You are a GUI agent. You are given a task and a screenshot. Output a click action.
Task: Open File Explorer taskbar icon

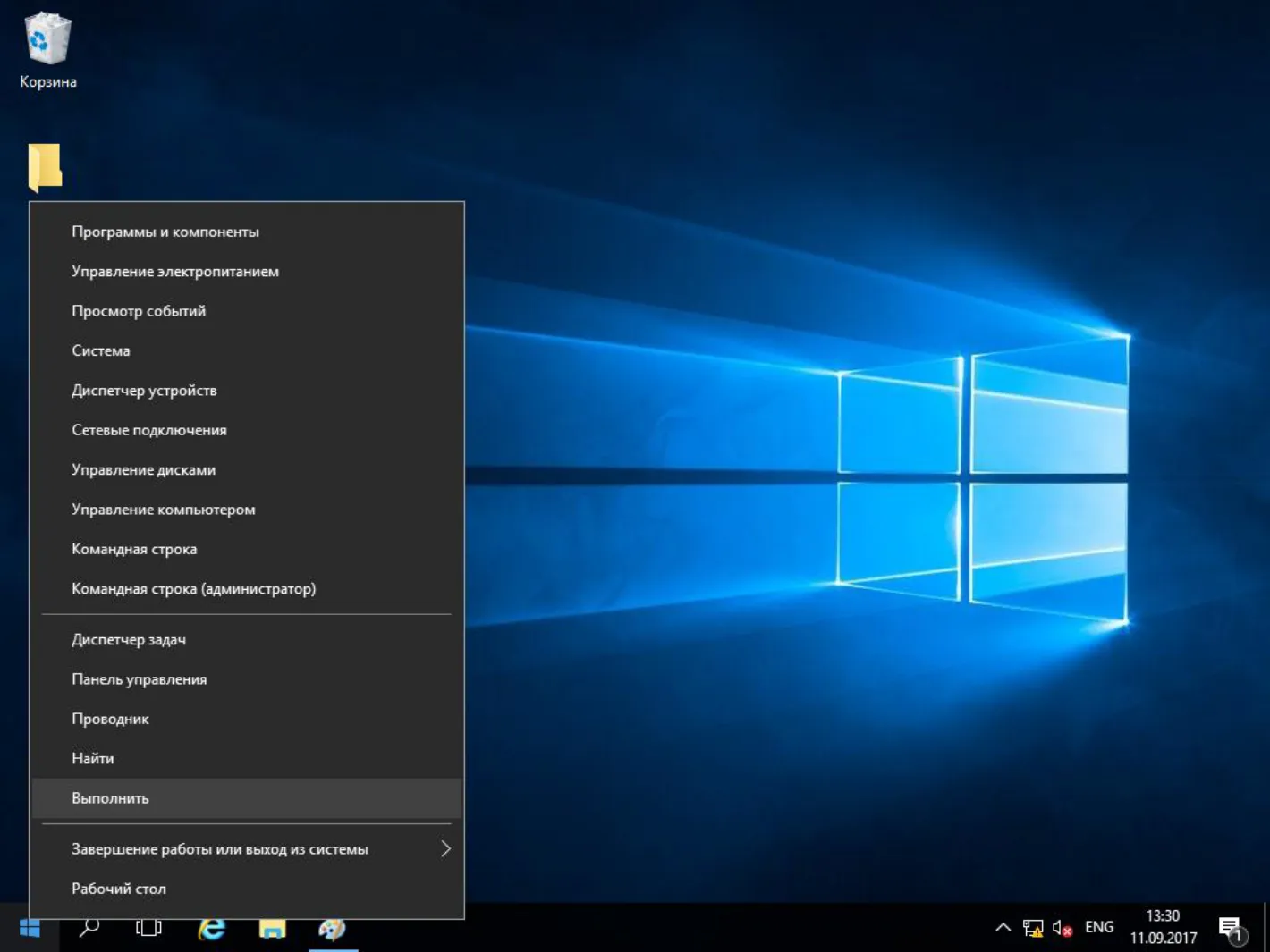point(272,928)
